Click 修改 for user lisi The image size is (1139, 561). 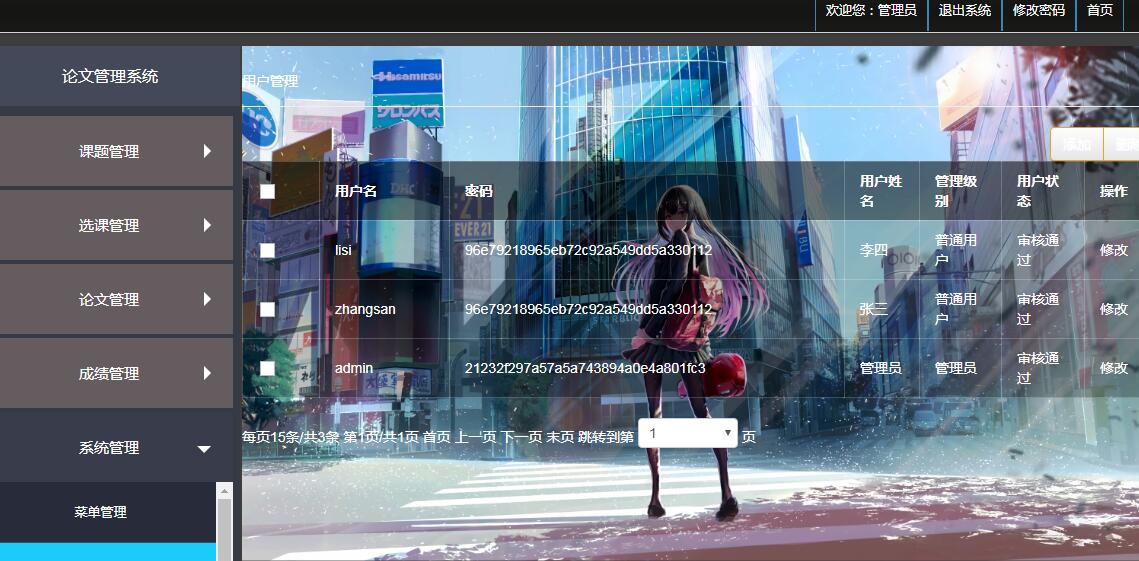point(1114,250)
